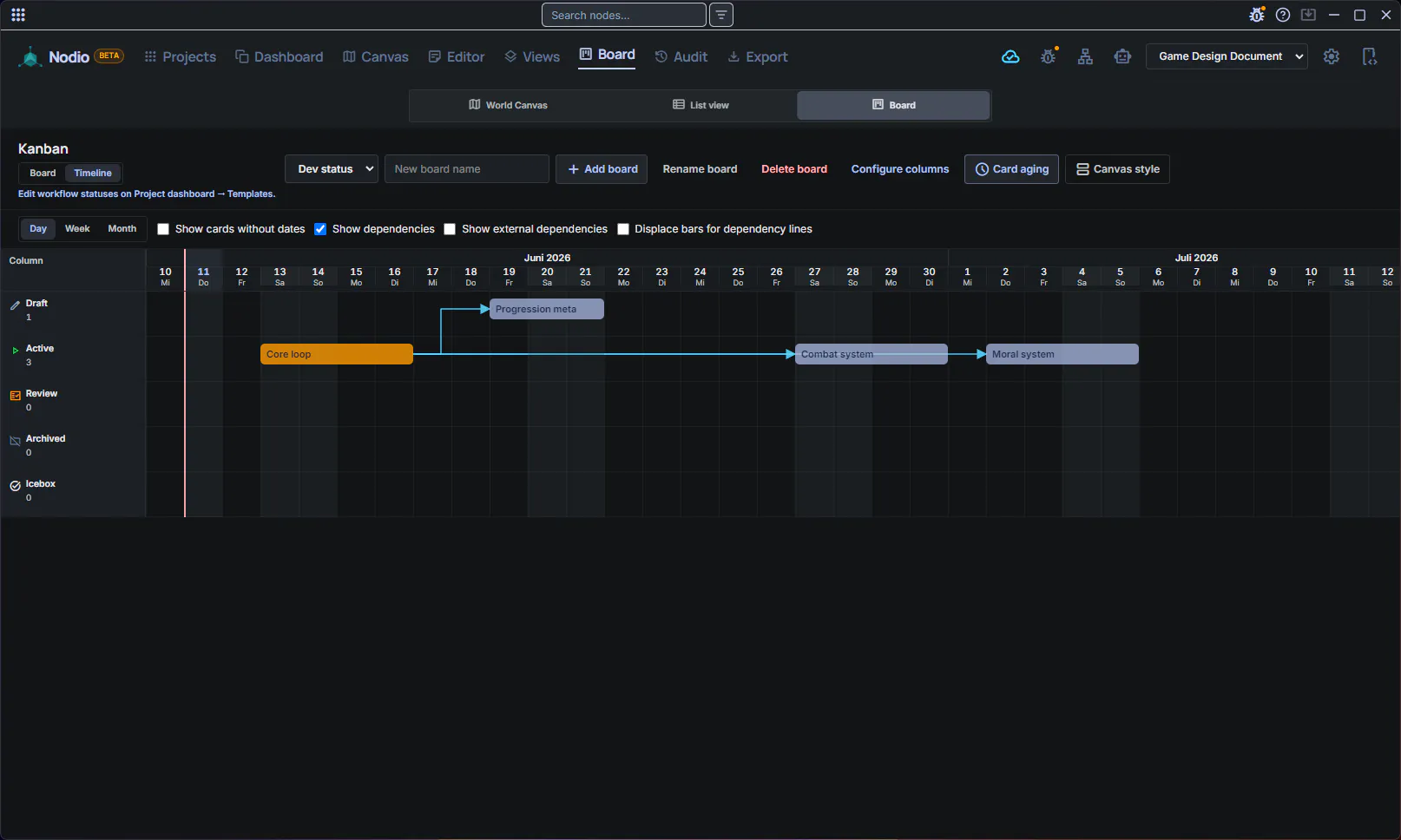1401x840 pixels.
Task: Select the Progression meta timeline bar
Action: click(x=547, y=309)
